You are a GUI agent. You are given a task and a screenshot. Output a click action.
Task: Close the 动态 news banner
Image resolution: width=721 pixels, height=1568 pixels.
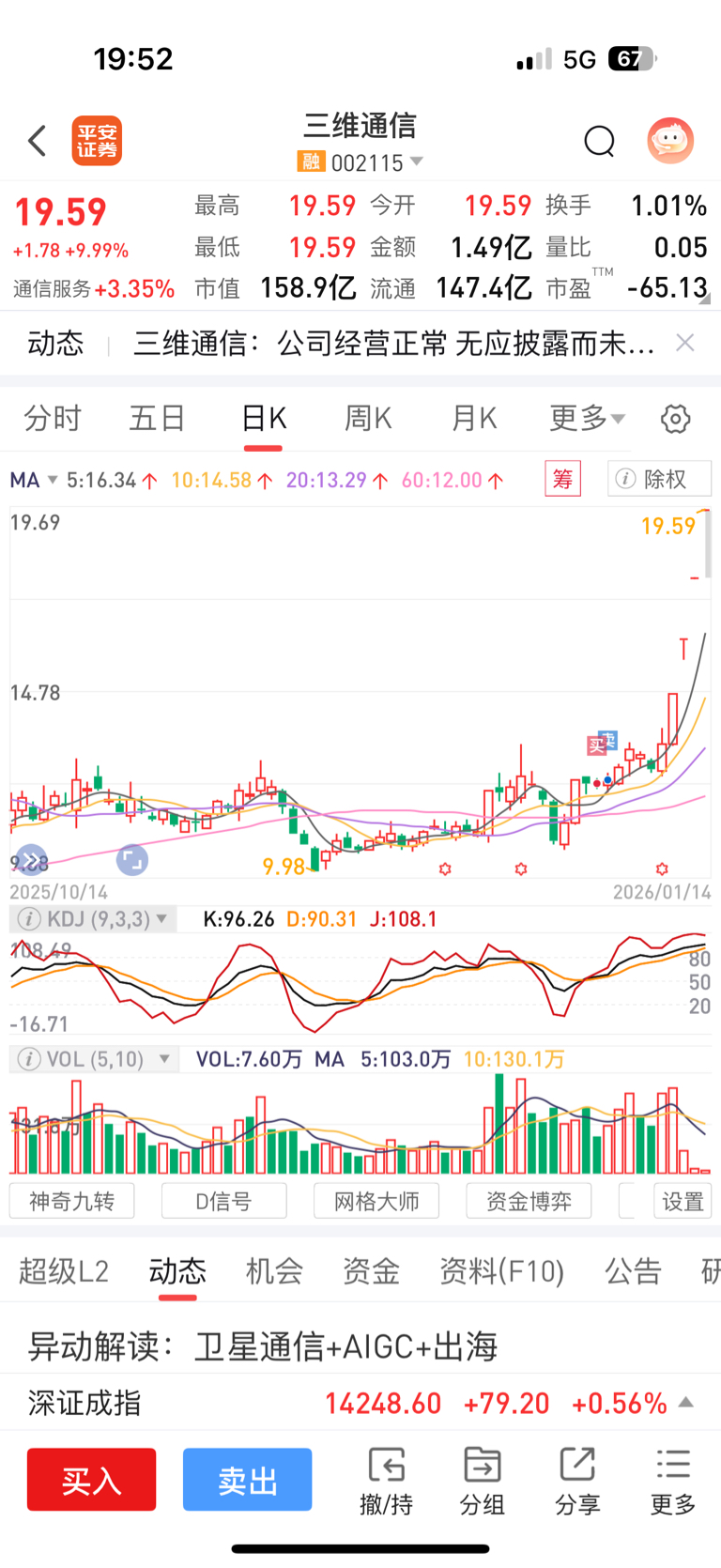tap(685, 343)
